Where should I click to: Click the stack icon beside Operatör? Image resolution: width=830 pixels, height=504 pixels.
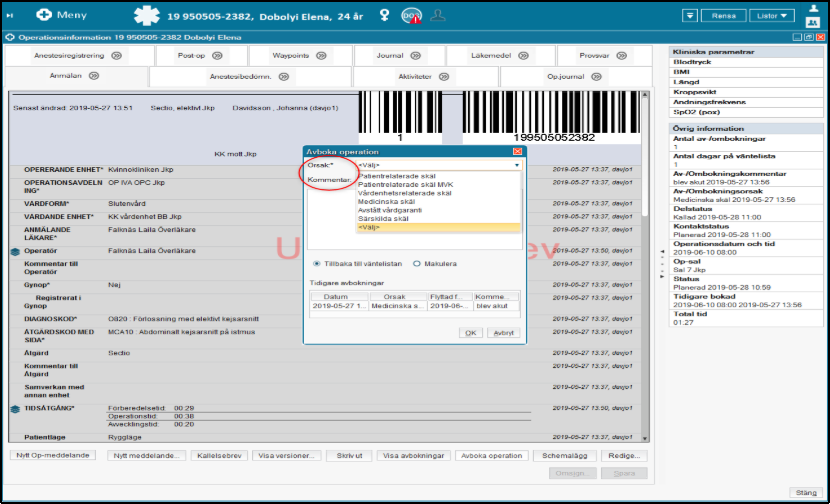click(x=15, y=251)
